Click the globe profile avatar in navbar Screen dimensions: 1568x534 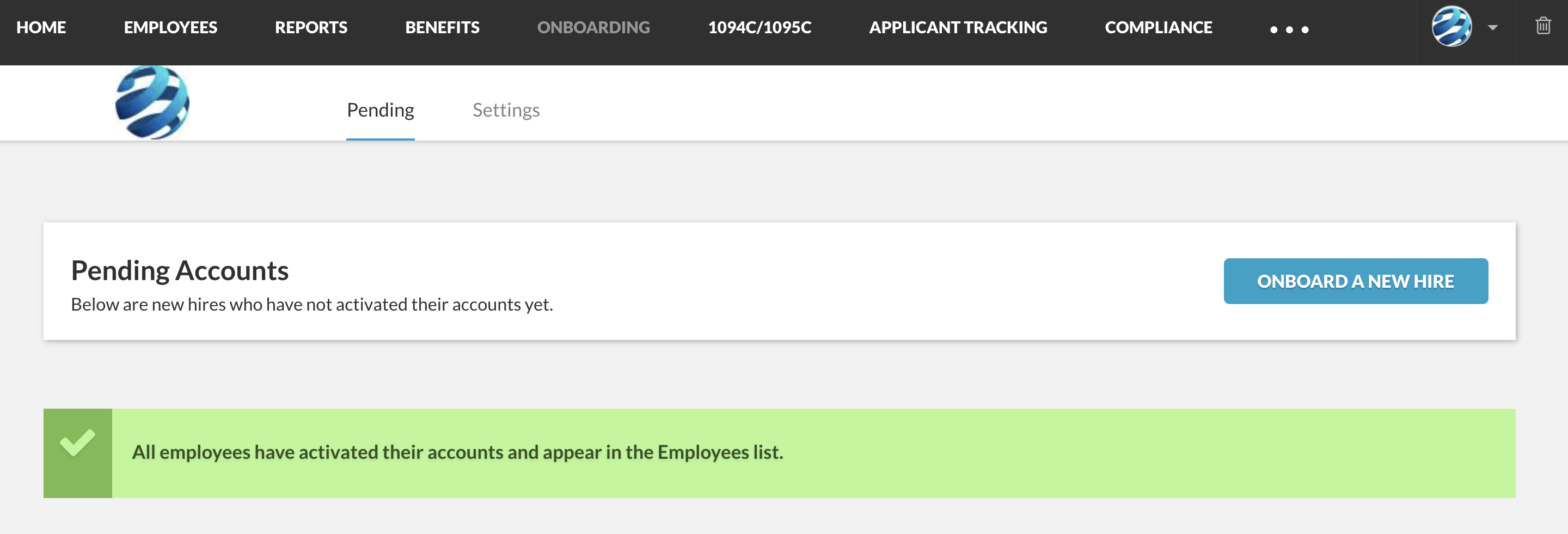[x=1451, y=27]
